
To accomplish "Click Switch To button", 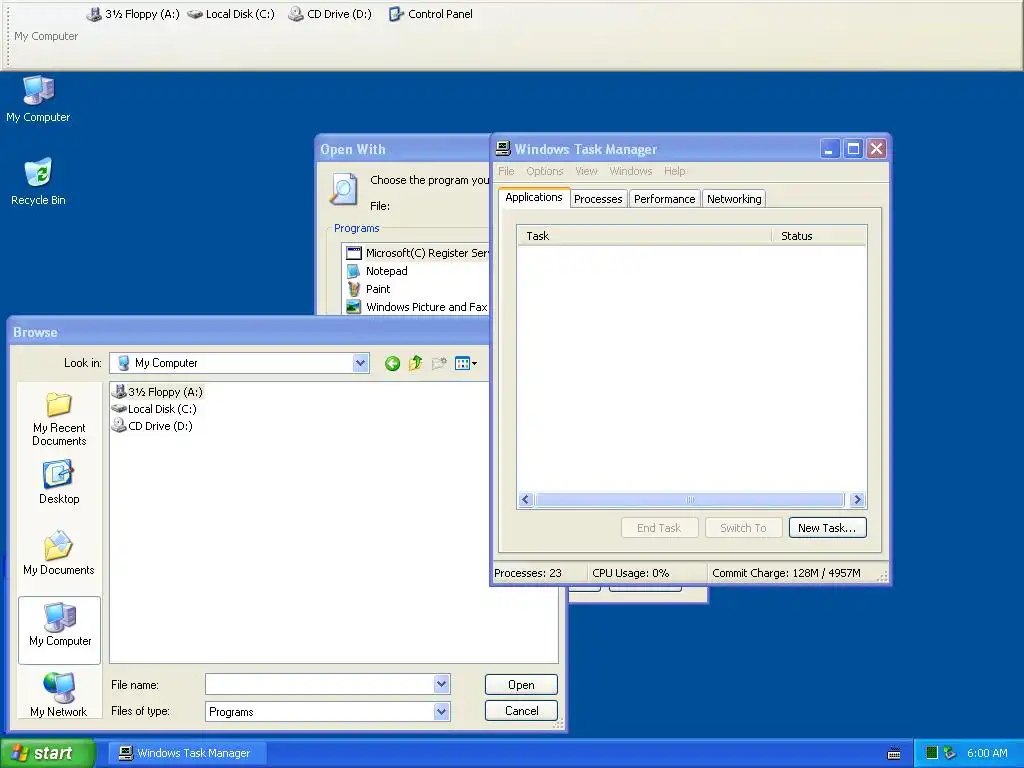I will [743, 528].
